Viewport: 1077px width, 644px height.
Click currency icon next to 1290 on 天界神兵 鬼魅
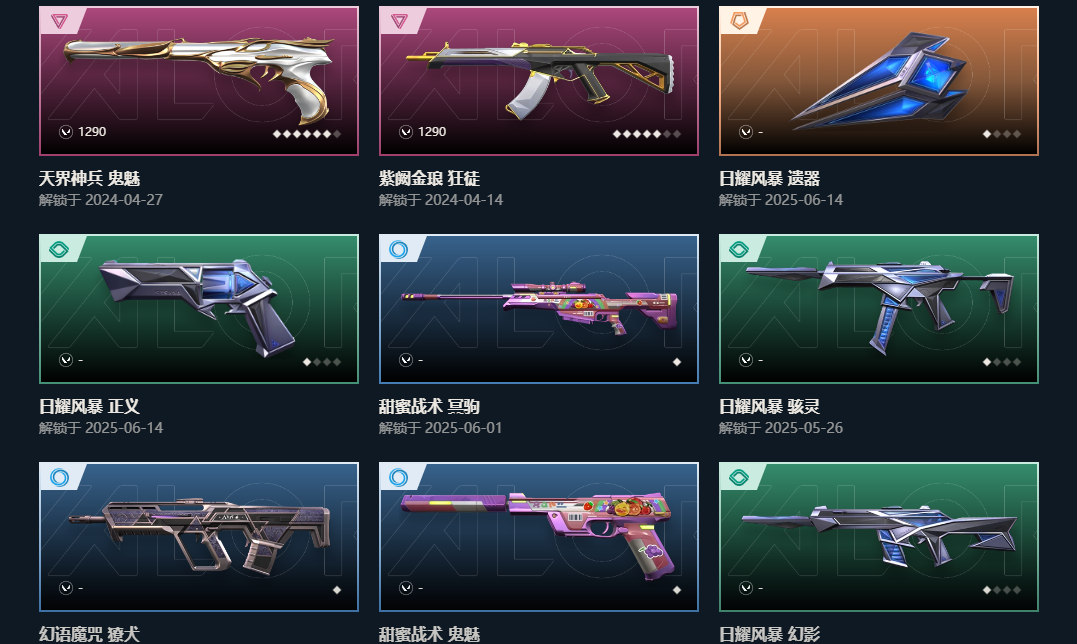tap(66, 132)
